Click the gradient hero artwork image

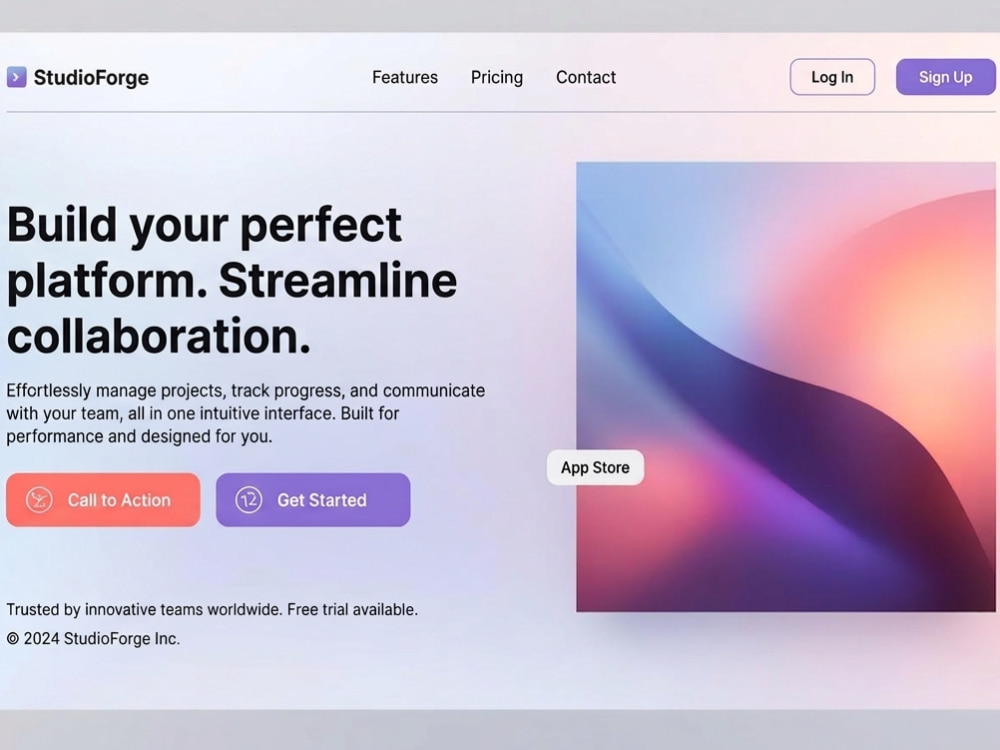(786, 387)
